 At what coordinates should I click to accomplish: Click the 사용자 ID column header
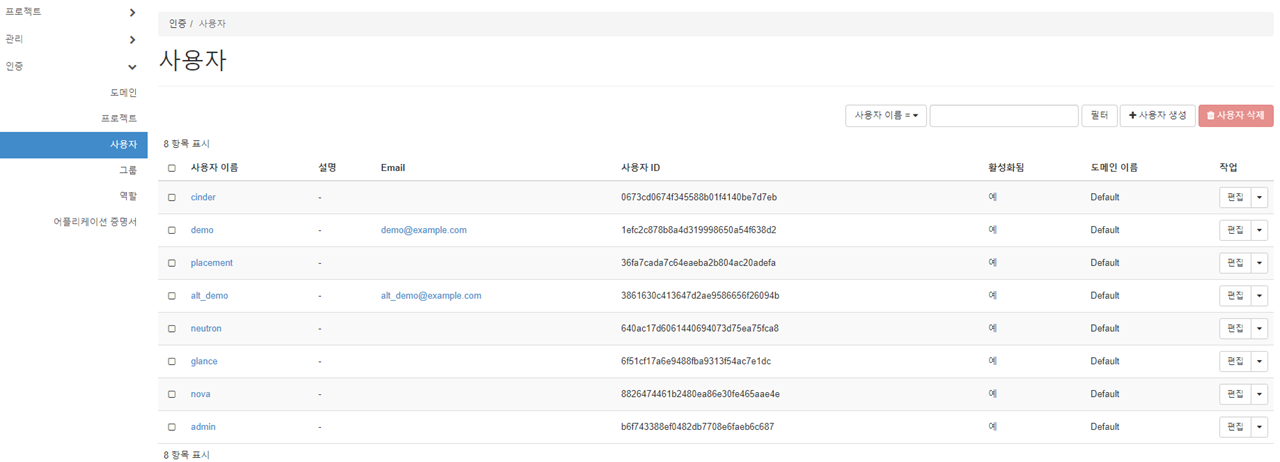[641, 167]
